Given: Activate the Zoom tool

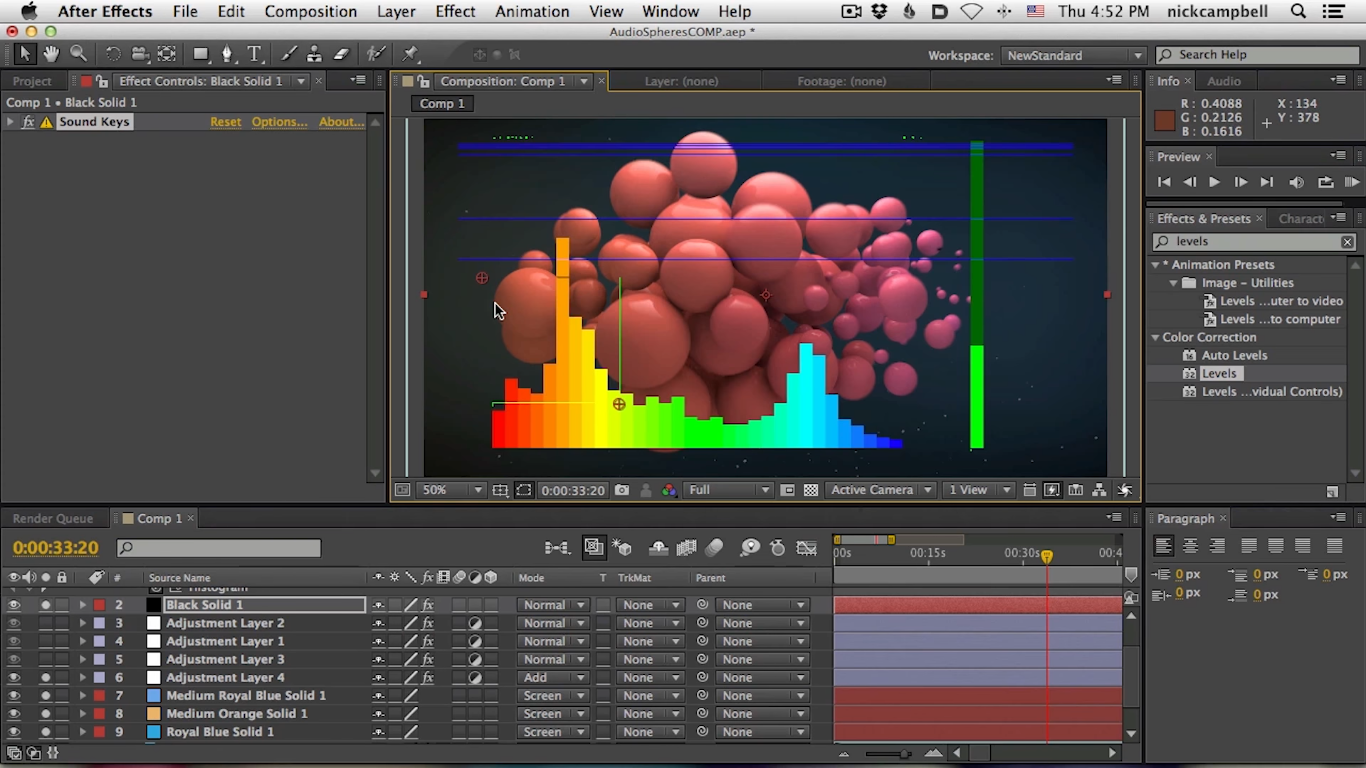Looking at the screenshot, I should (77, 54).
